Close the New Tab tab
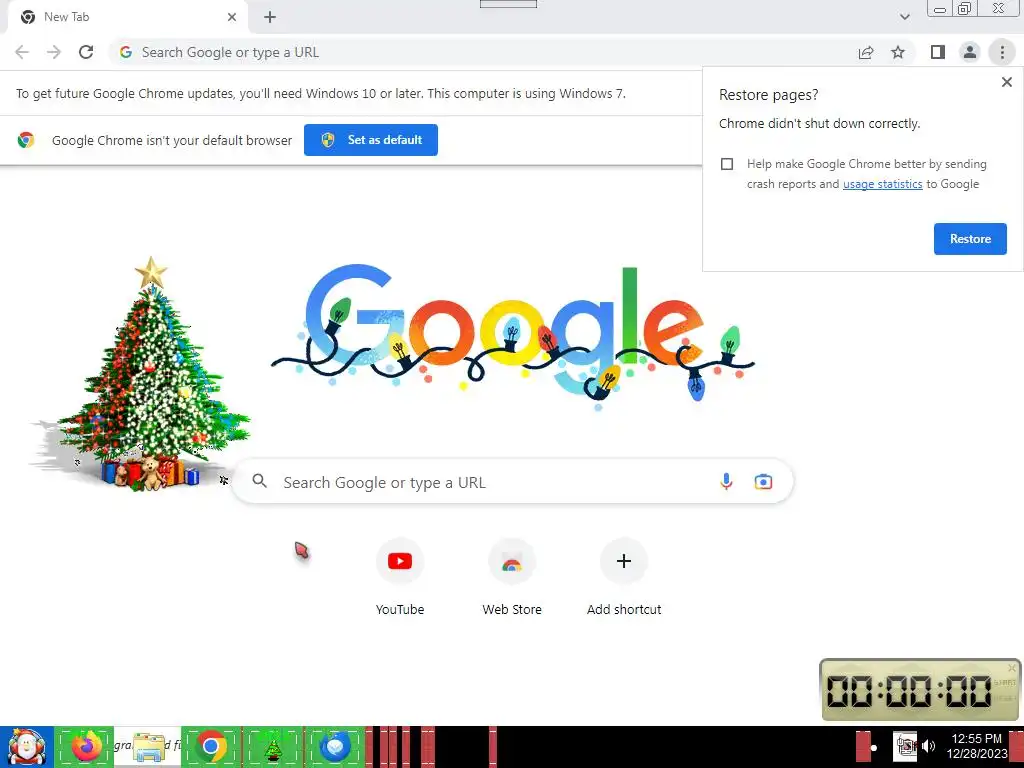This screenshot has height=768, width=1024. click(x=232, y=17)
